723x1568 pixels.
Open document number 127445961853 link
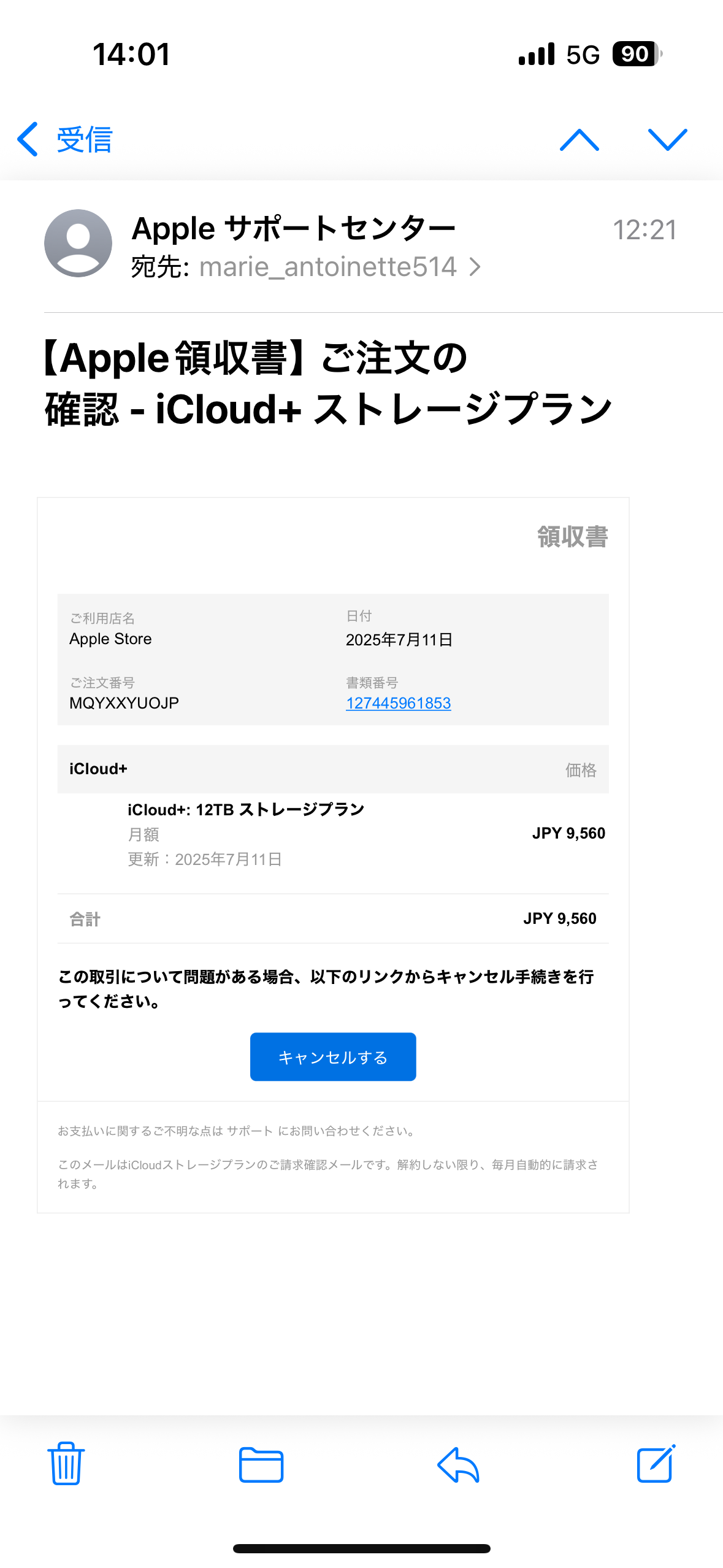point(398,703)
